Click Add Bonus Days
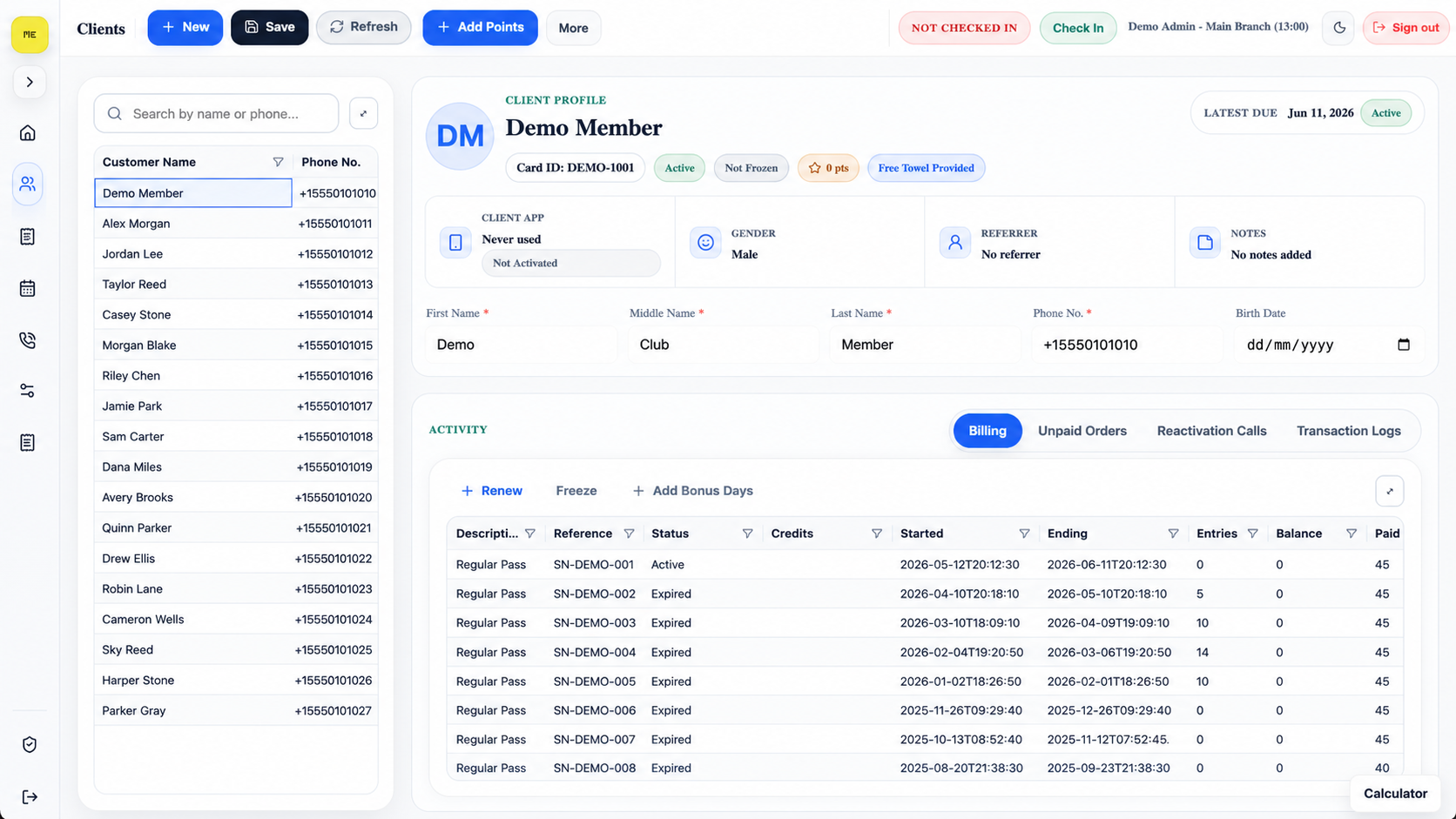 tap(692, 491)
